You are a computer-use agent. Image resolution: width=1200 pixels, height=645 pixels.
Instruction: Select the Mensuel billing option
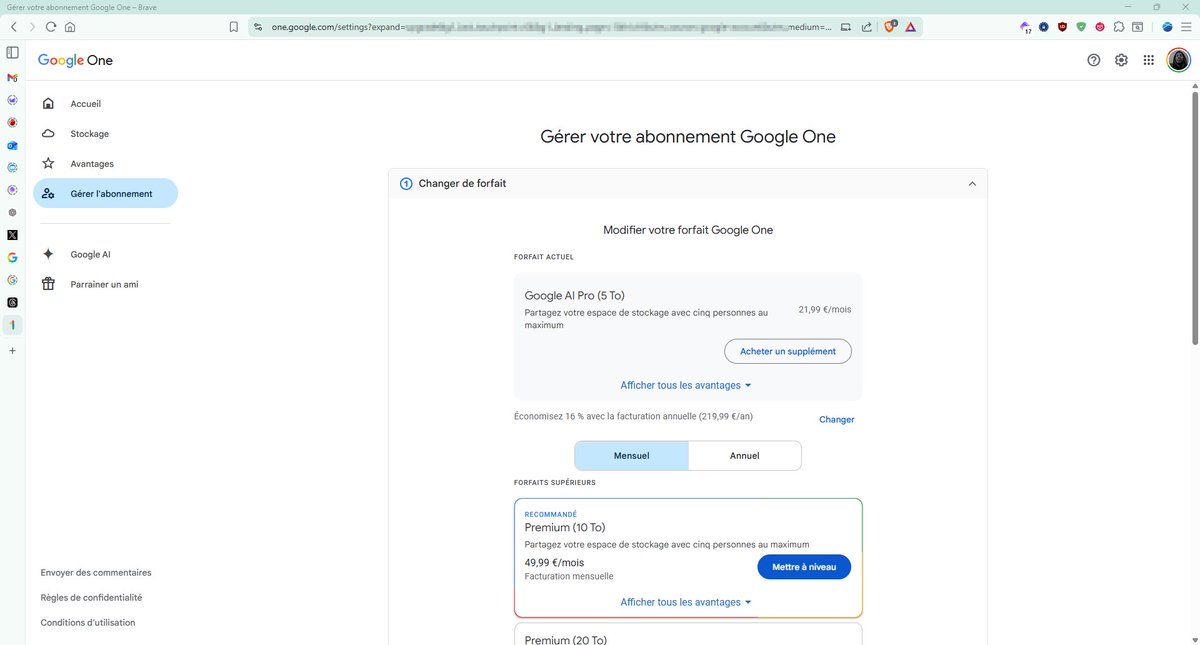point(631,455)
